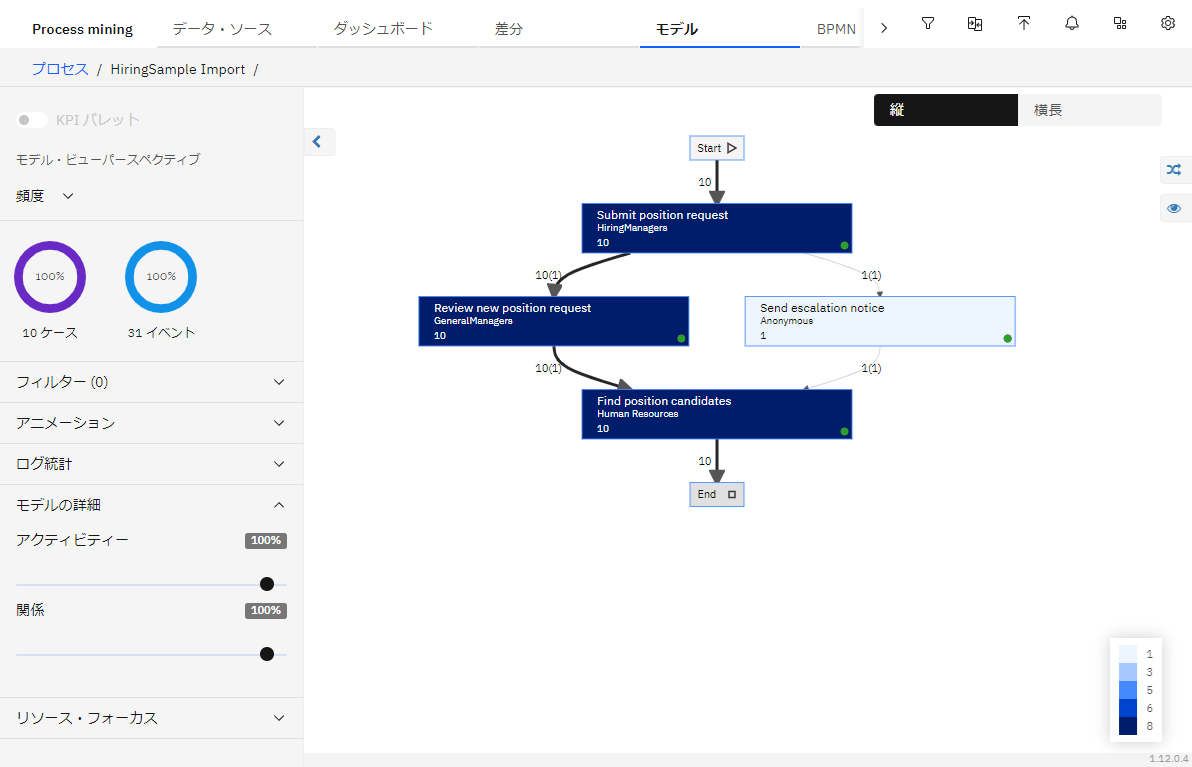This screenshot has height=767, width=1192.
Task: Click the アクティビティー slider handle
Action: click(x=267, y=584)
